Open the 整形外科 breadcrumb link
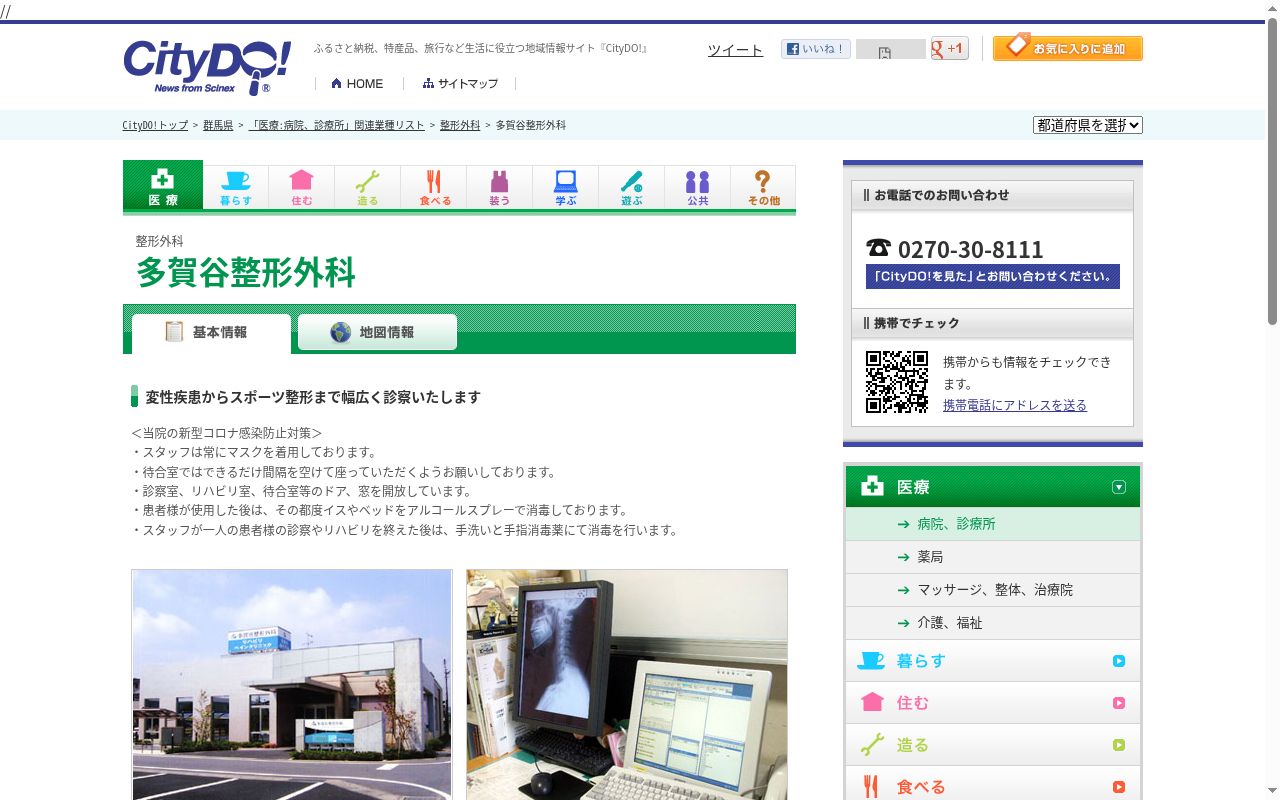This screenshot has height=800, width=1280. pos(460,125)
